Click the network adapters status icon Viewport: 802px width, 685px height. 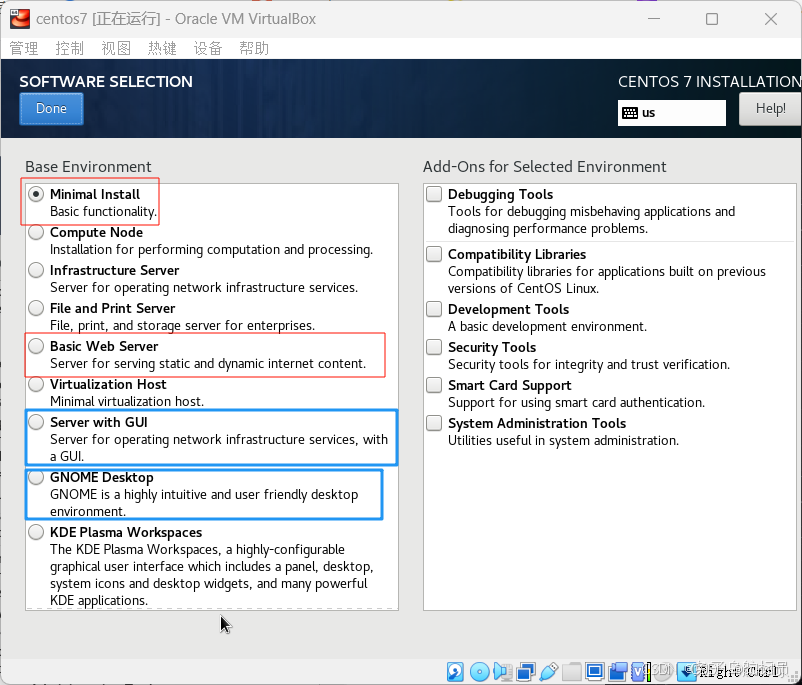(526, 671)
